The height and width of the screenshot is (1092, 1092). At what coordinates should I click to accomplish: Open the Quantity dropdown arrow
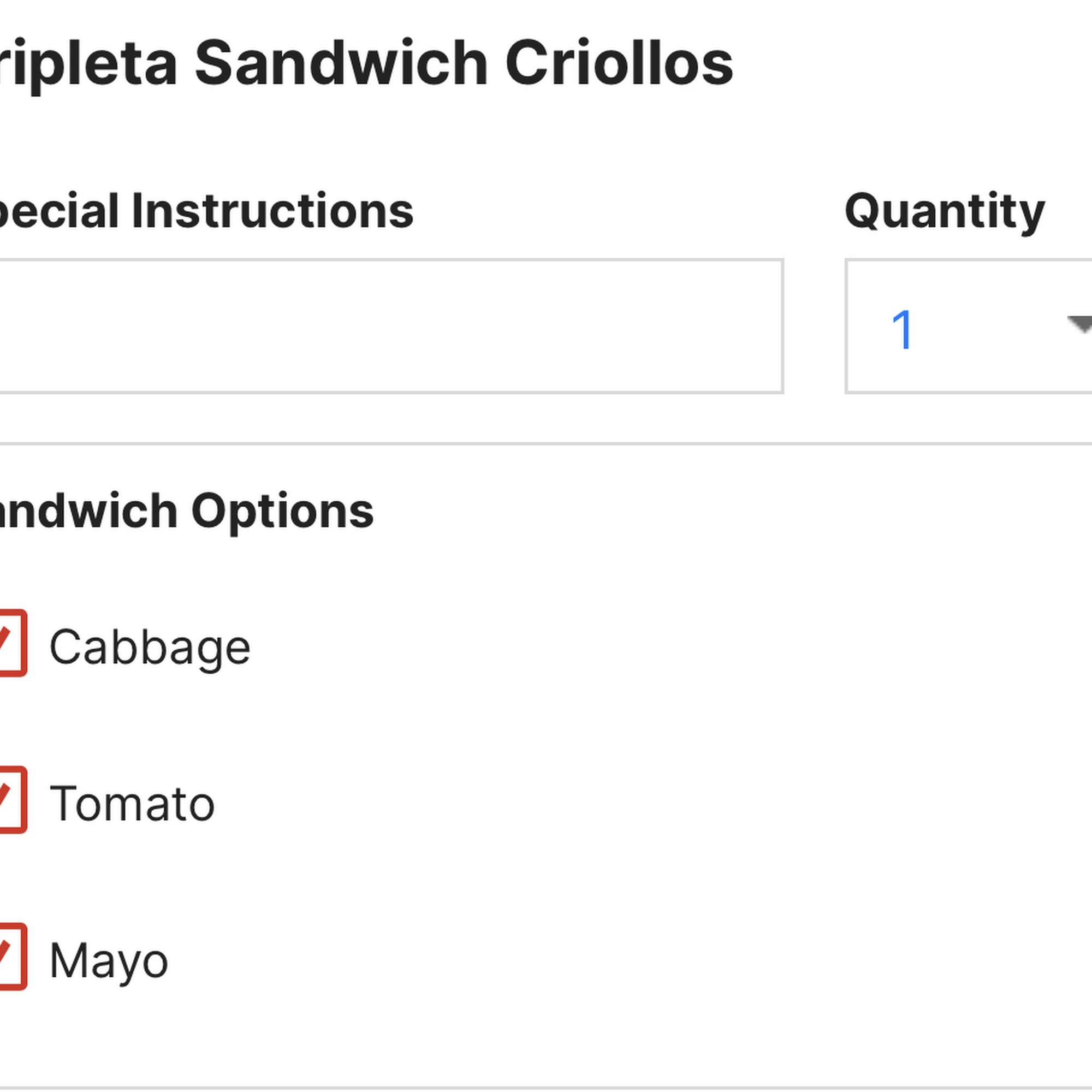[1079, 324]
